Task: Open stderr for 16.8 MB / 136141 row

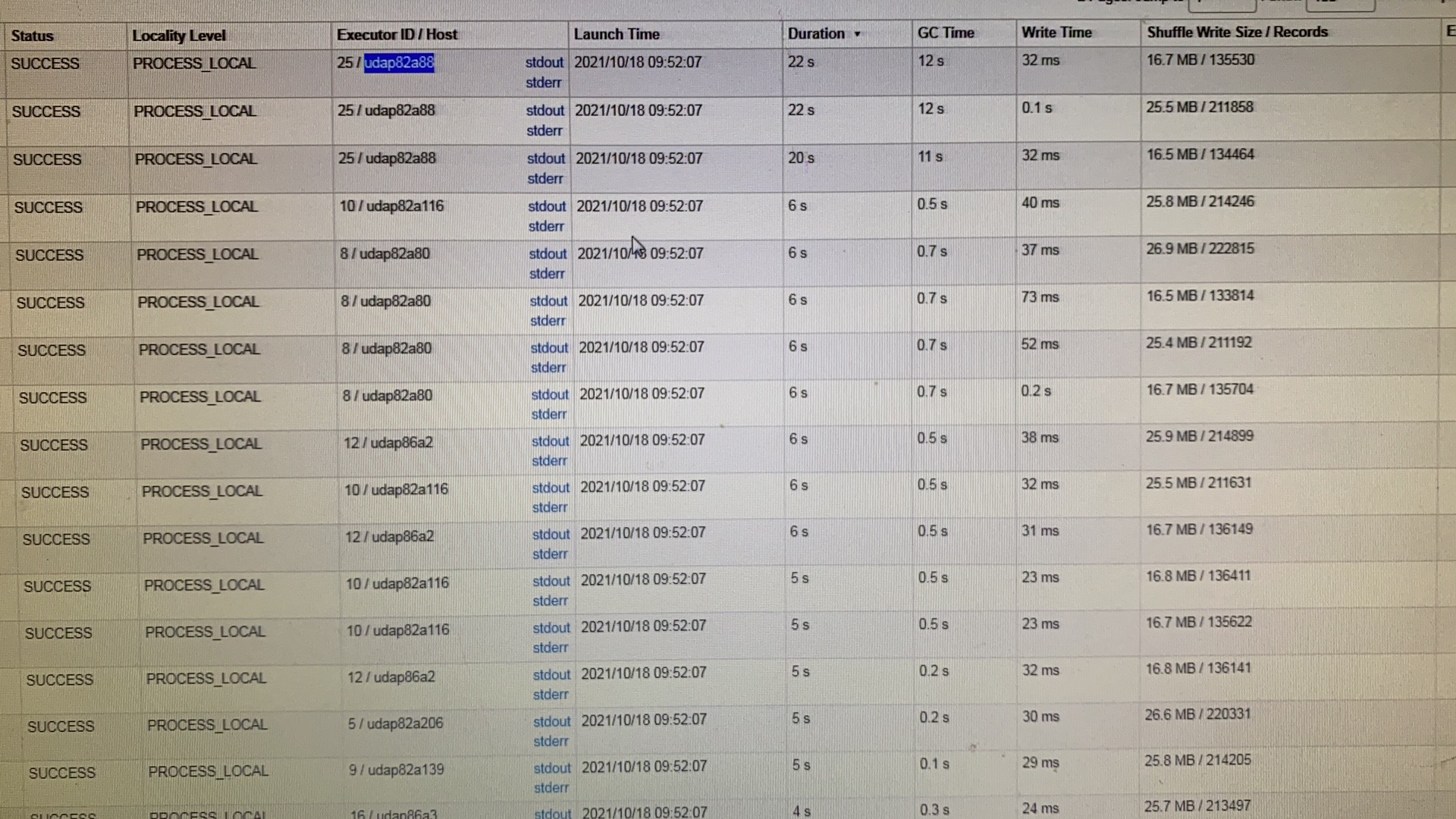Action: coord(551,694)
